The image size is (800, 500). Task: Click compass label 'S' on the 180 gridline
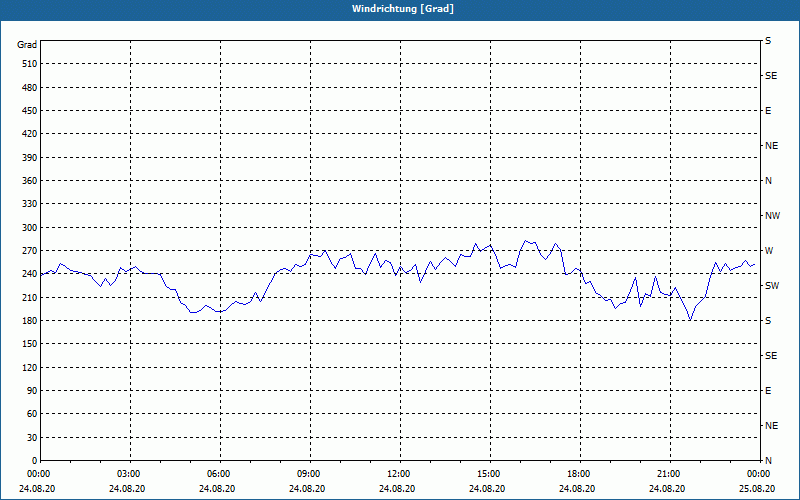(x=768, y=321)
